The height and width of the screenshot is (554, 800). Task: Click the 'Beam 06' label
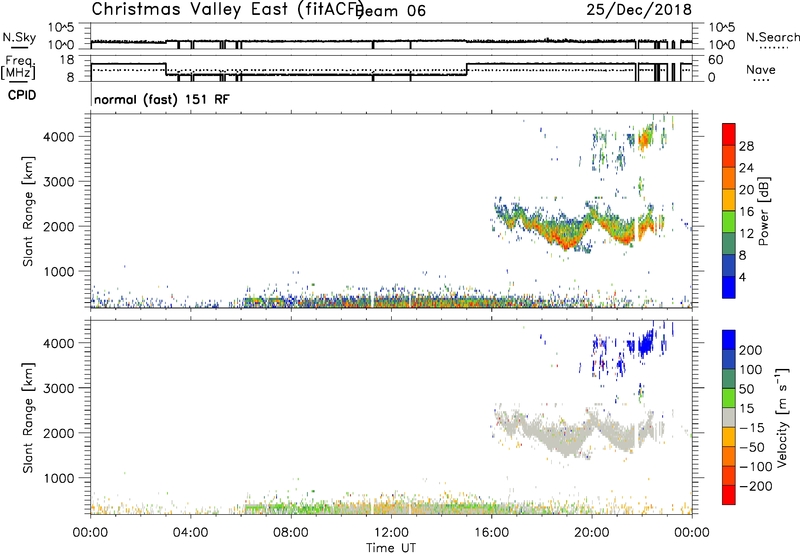(x=392, y=11)
